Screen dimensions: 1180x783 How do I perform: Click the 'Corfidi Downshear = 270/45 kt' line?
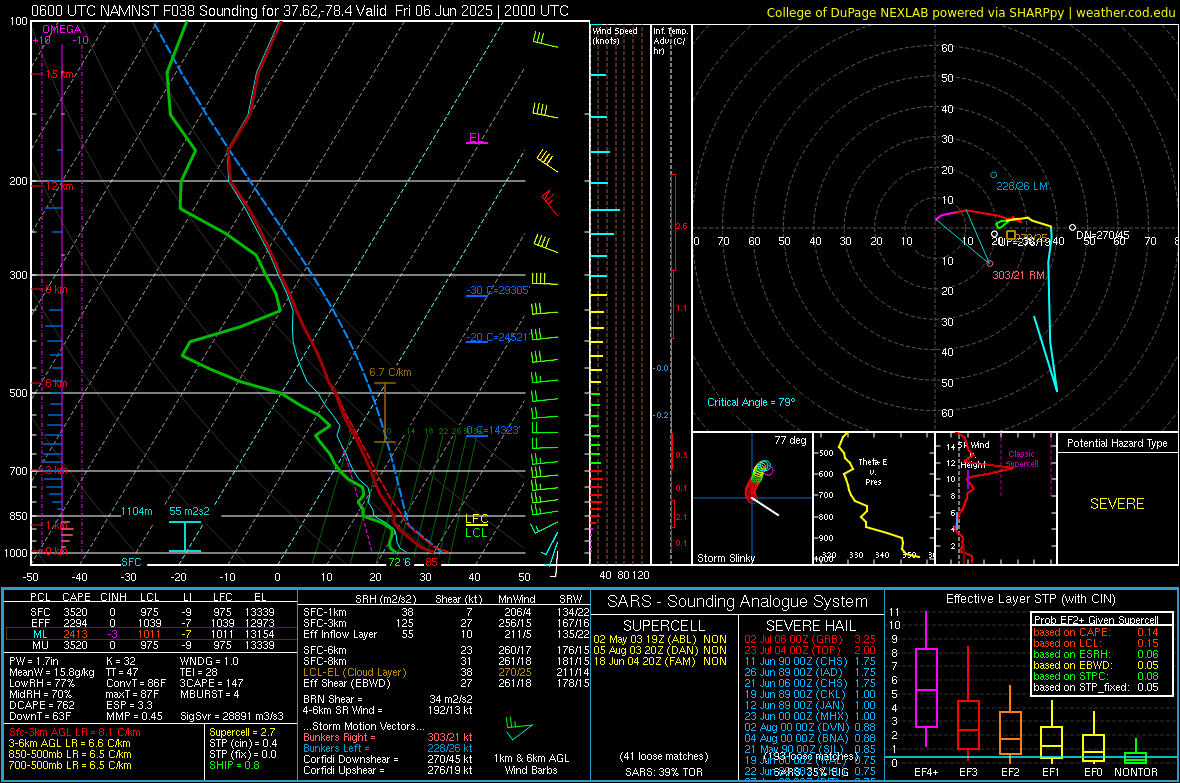tap(388, 759)
